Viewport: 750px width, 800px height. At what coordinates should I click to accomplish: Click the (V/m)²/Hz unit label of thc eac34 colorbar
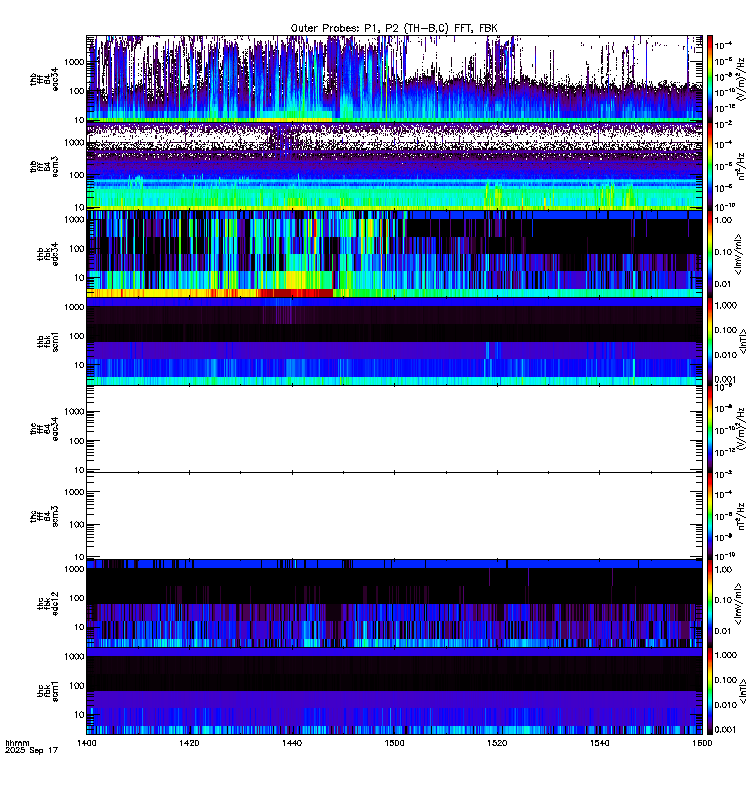point(741,429)
